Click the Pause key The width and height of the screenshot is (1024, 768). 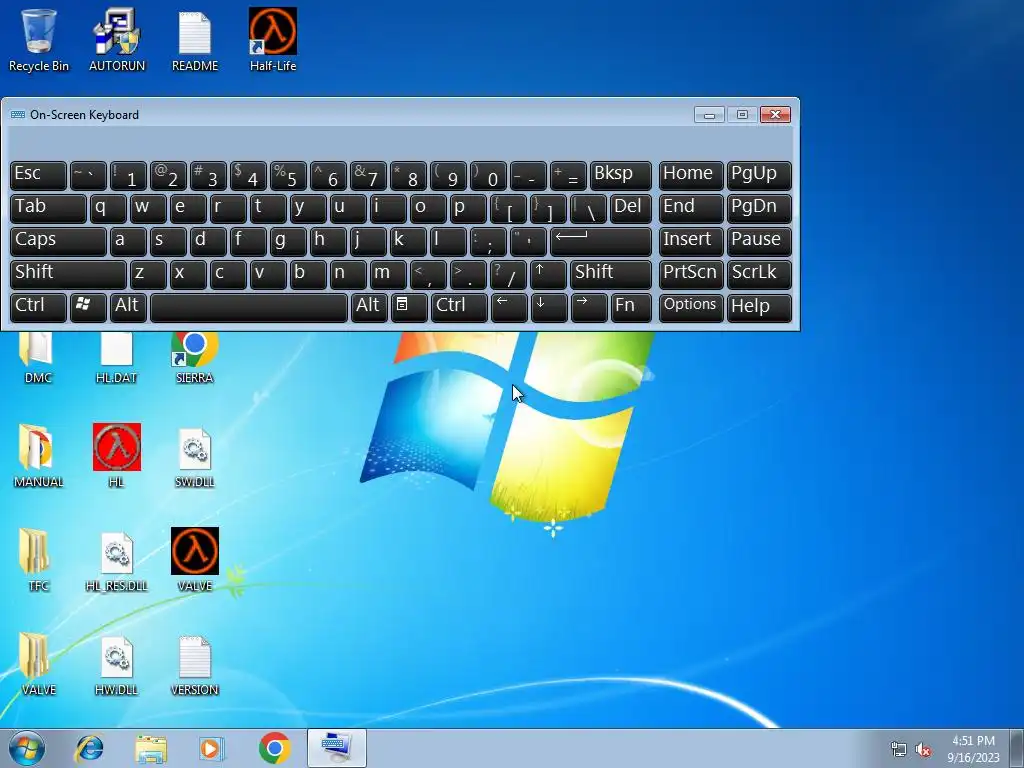tap(759, 241)
